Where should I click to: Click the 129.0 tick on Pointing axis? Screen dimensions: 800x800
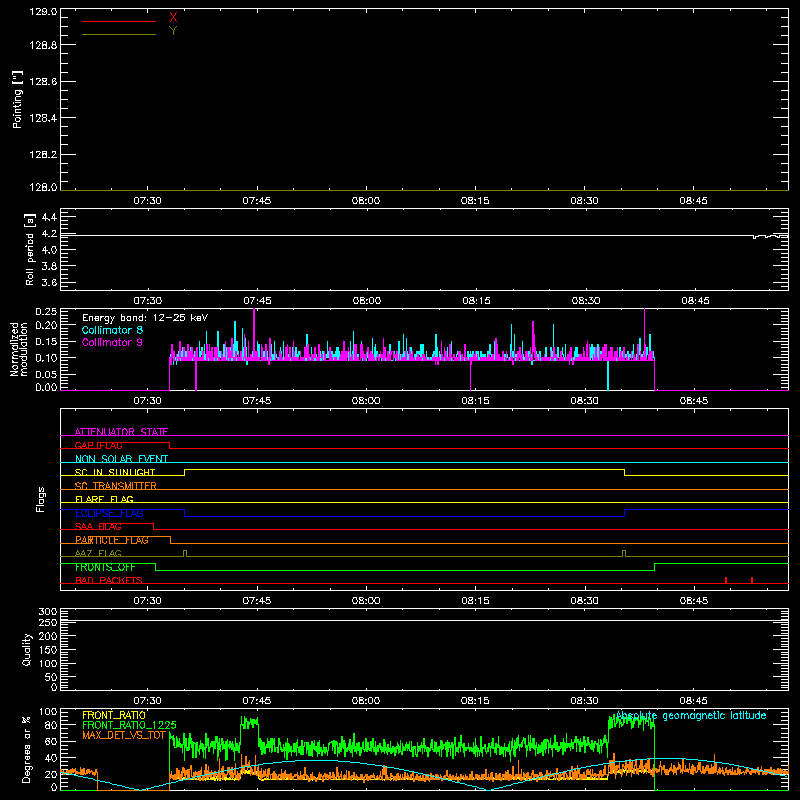point(43,11)
